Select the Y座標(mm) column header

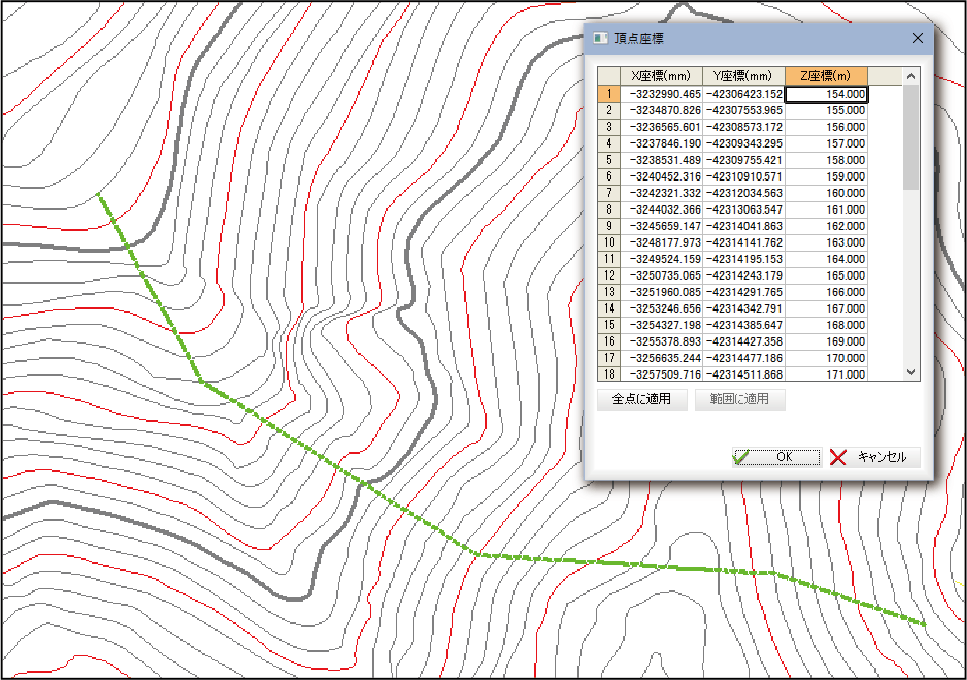[744, 76]
